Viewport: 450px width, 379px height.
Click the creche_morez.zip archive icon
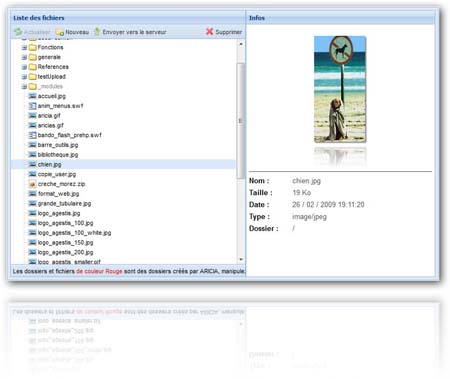pos(32,184)
